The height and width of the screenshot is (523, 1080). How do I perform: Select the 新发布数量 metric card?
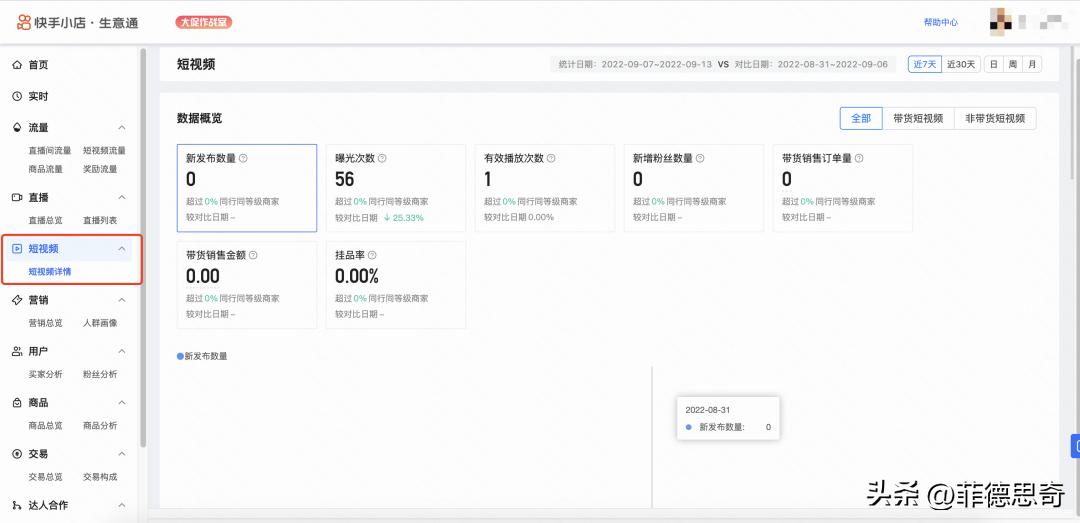coord(247,188)
